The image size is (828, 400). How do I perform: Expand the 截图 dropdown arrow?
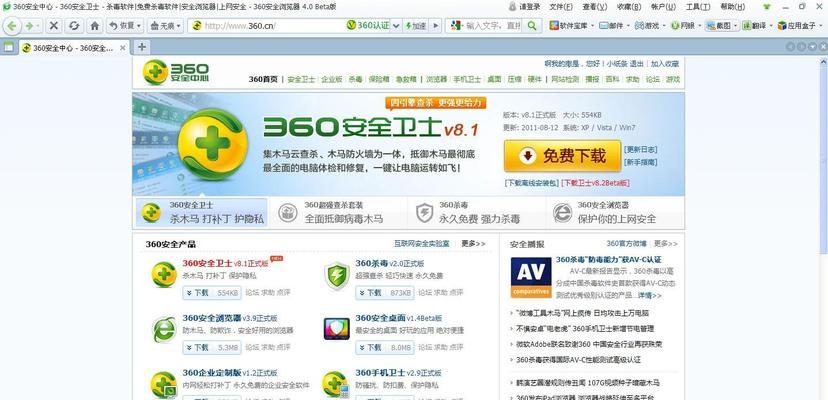736,25
